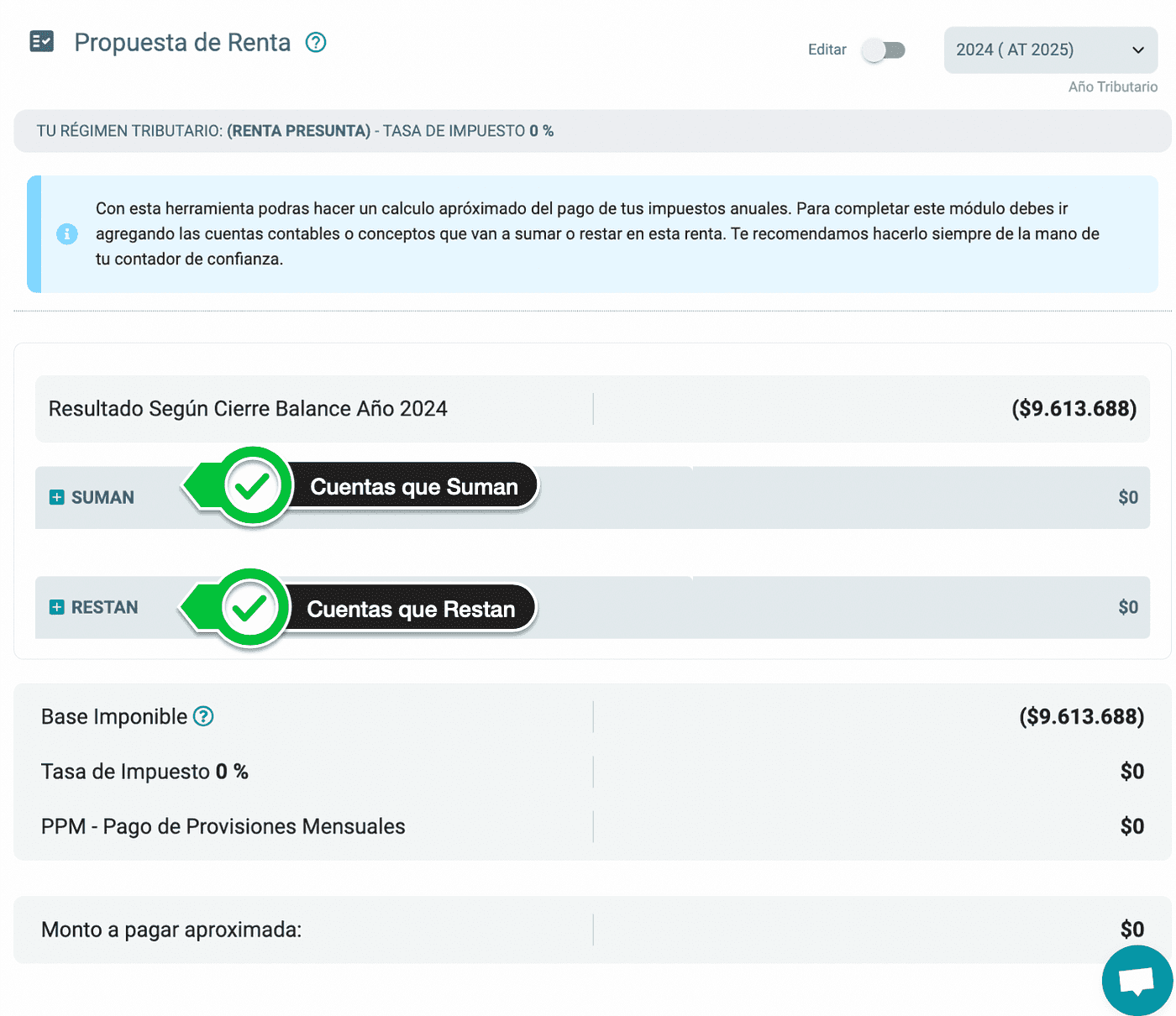Click the $0 value in the PPM row
Screen dimensions: 1176x1016
click(x=1132, y=826)
